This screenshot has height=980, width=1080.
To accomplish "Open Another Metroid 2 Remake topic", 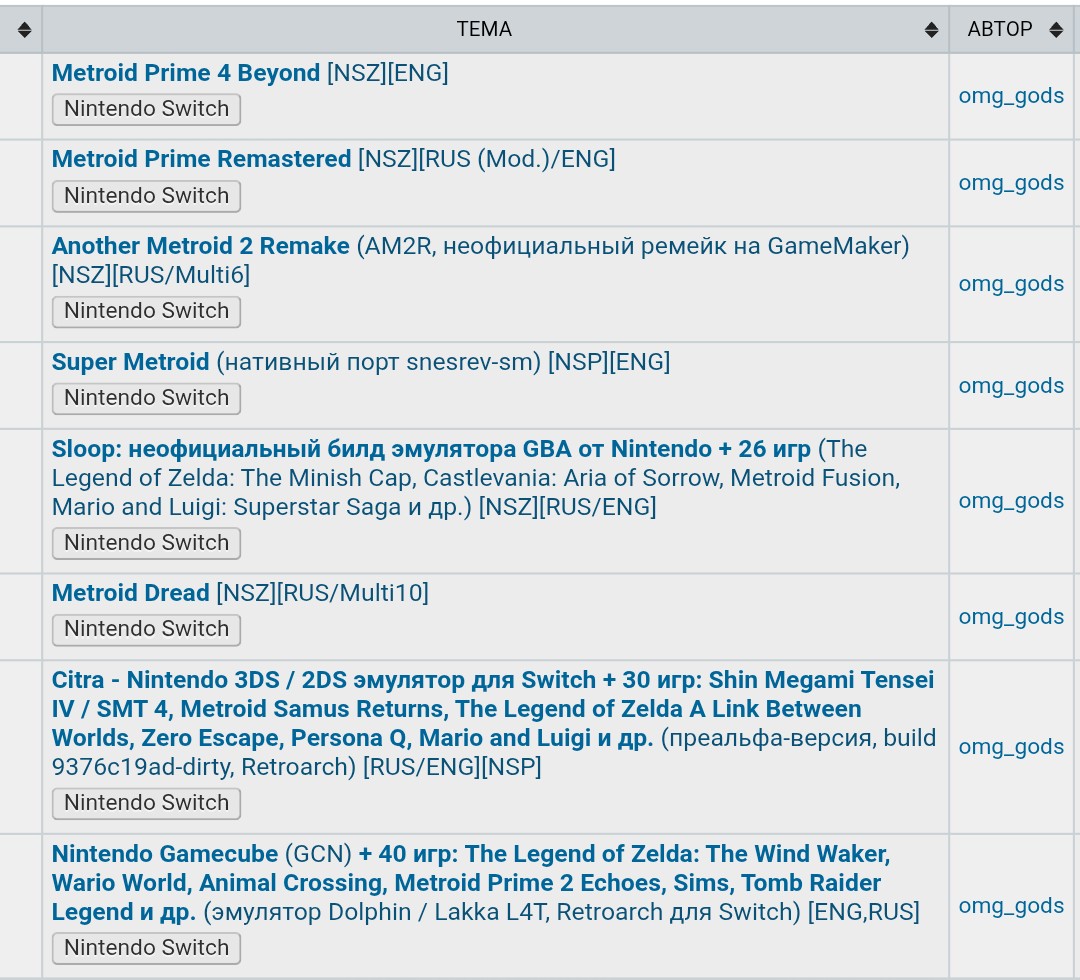I will point(200,246).
